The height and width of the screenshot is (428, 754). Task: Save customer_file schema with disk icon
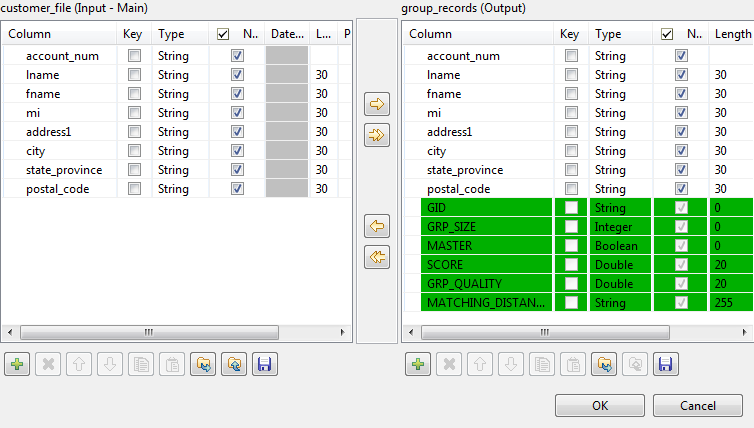(265, 365)
